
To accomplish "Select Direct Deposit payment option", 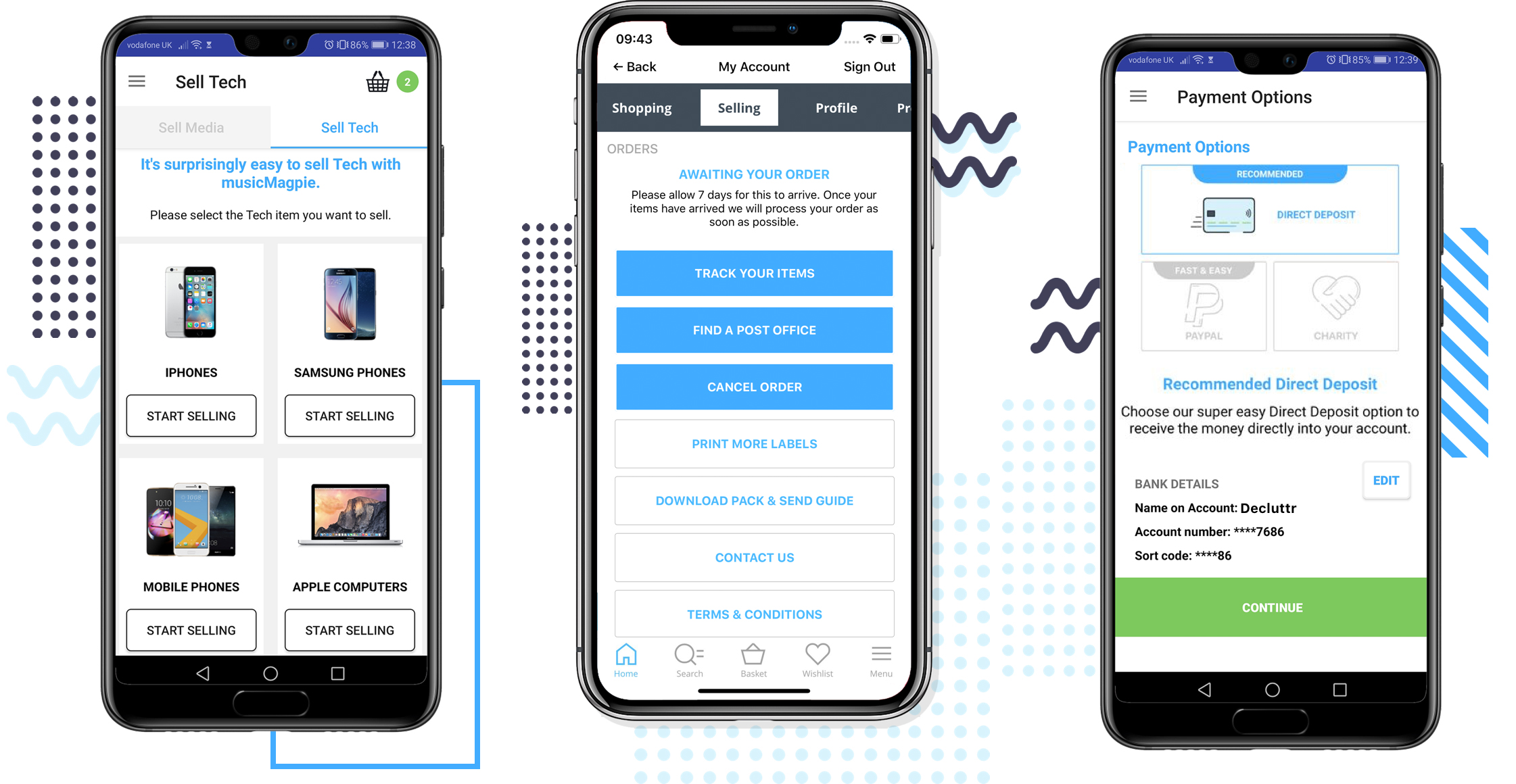I will coord(1270,214).
